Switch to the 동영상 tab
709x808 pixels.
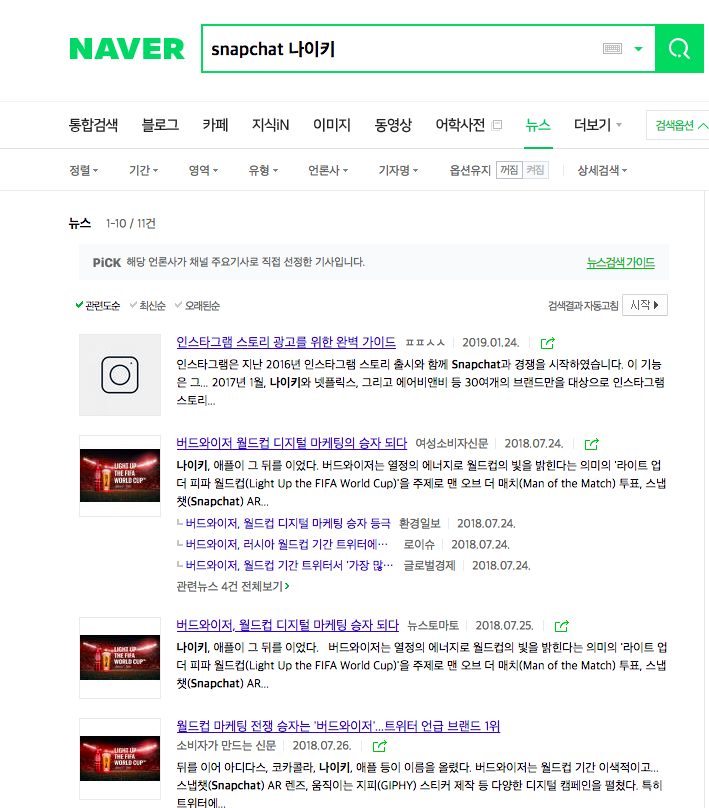[x=393, y=125]
